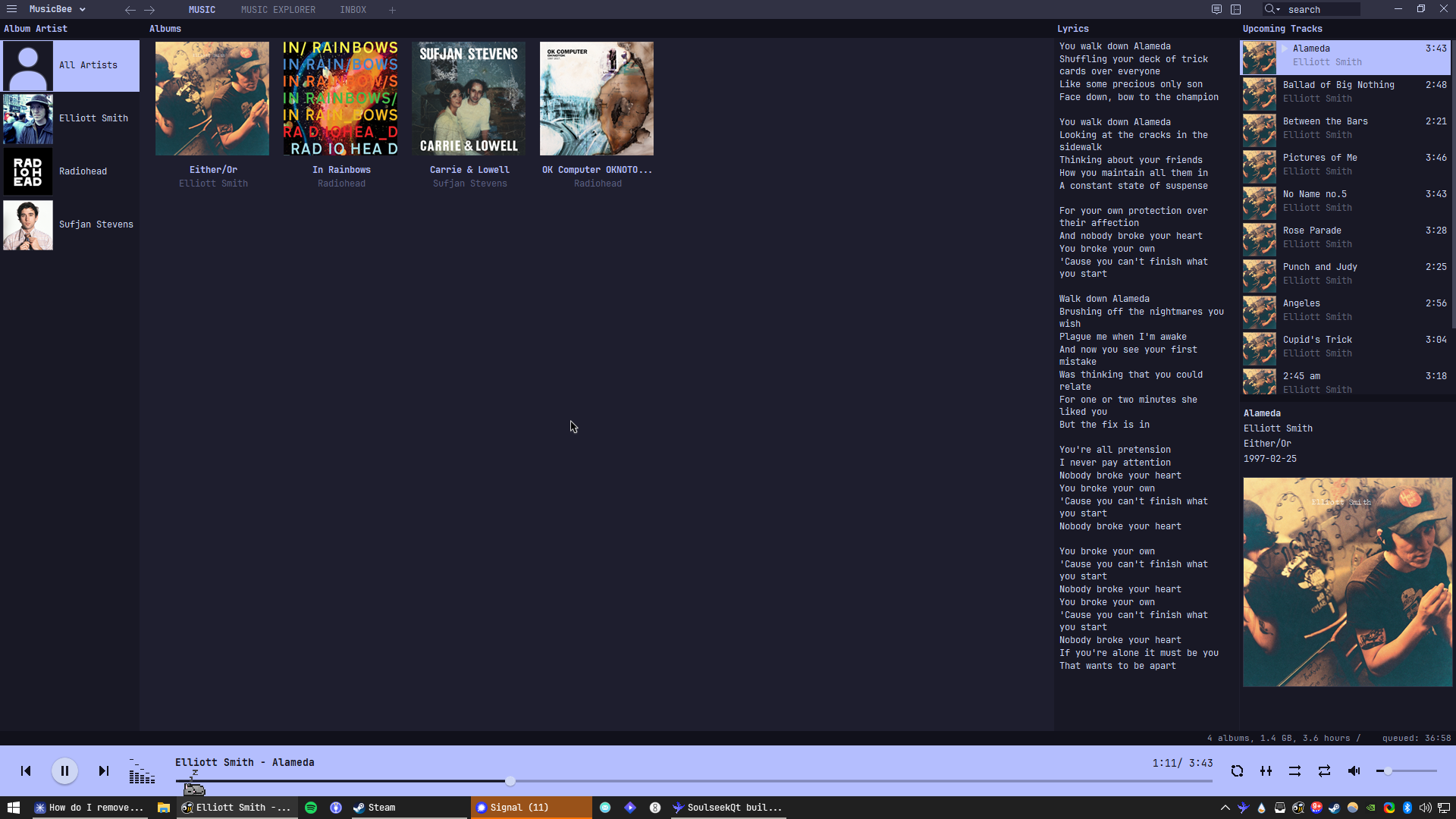This screenshot has height=819, width=1456.
Task: Adjust the volume slider
Action: tap(1388, 771)
